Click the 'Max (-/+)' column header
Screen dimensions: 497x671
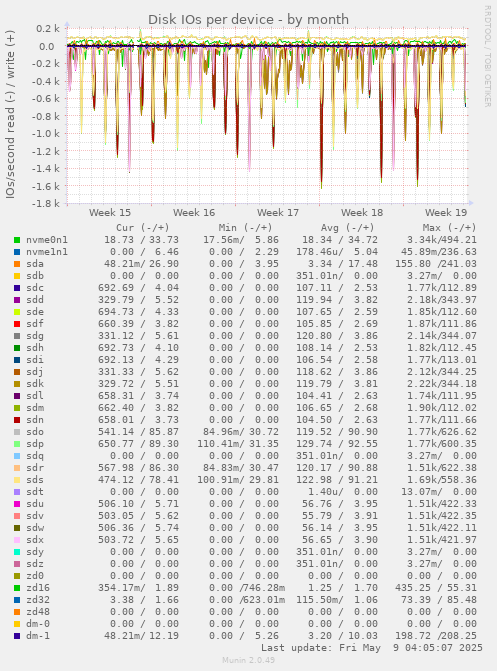click(x=449, y=228)
